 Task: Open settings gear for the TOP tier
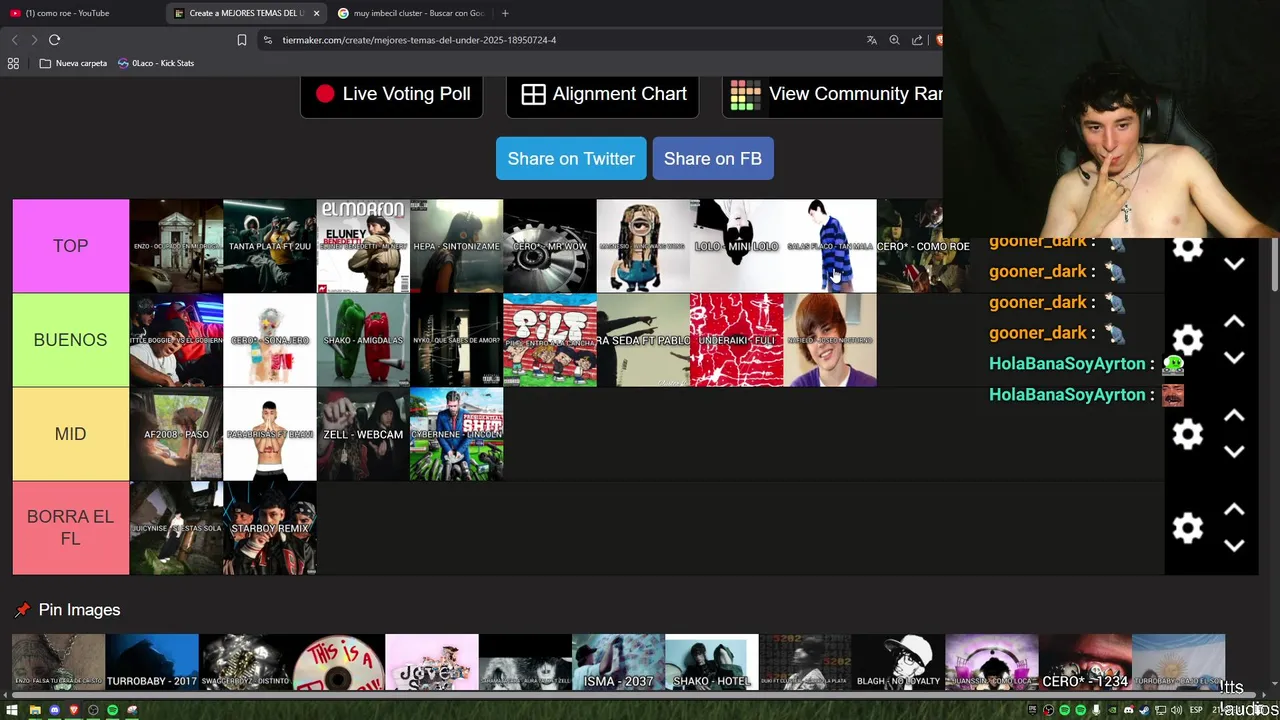(x=1187, y=247)
